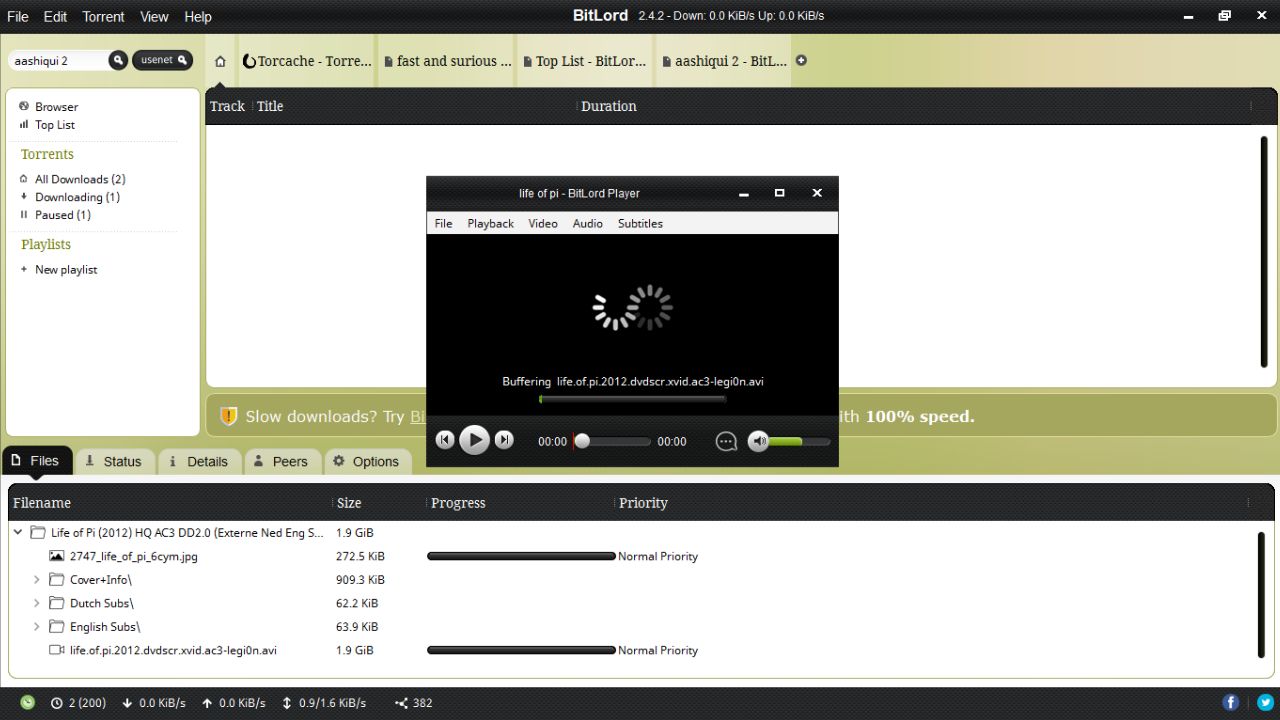Viewport: 1280px width, 720px height.
Task: Click the Normal Priority cell for the jpg file
Action: [658, 556]
